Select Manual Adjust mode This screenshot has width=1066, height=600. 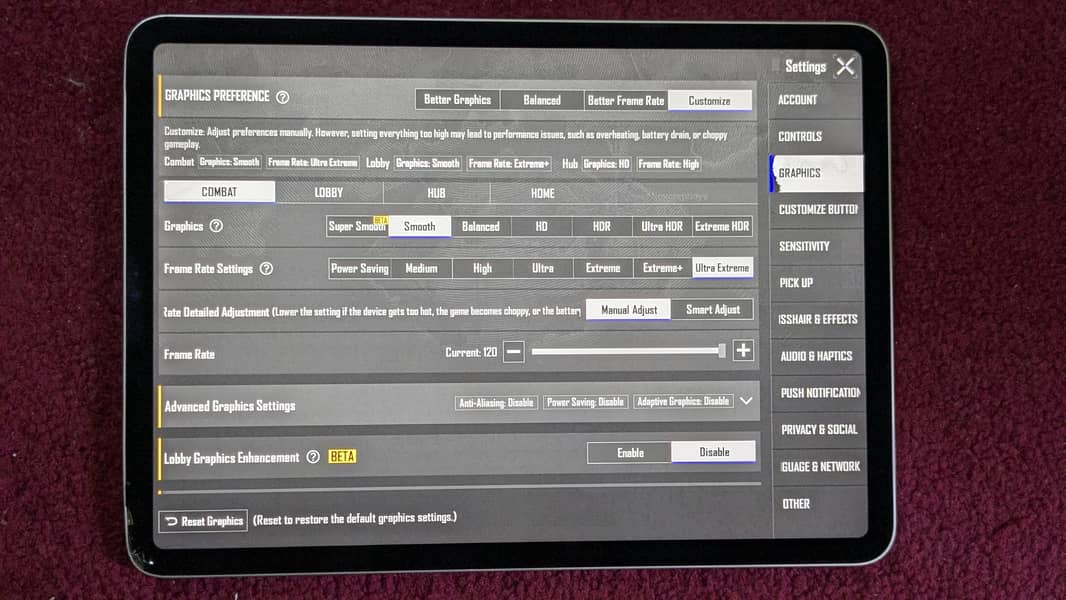point(629,310)
